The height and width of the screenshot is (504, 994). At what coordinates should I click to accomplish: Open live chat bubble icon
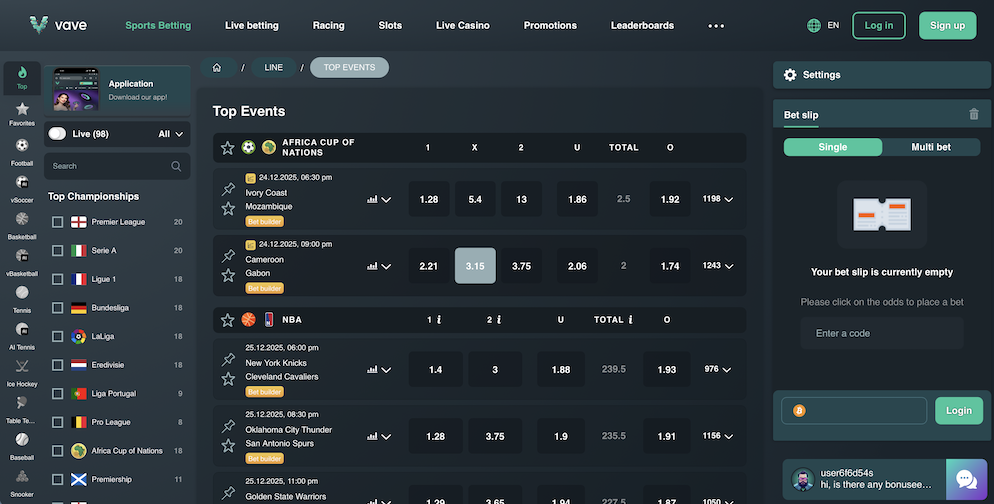point(967,480)
